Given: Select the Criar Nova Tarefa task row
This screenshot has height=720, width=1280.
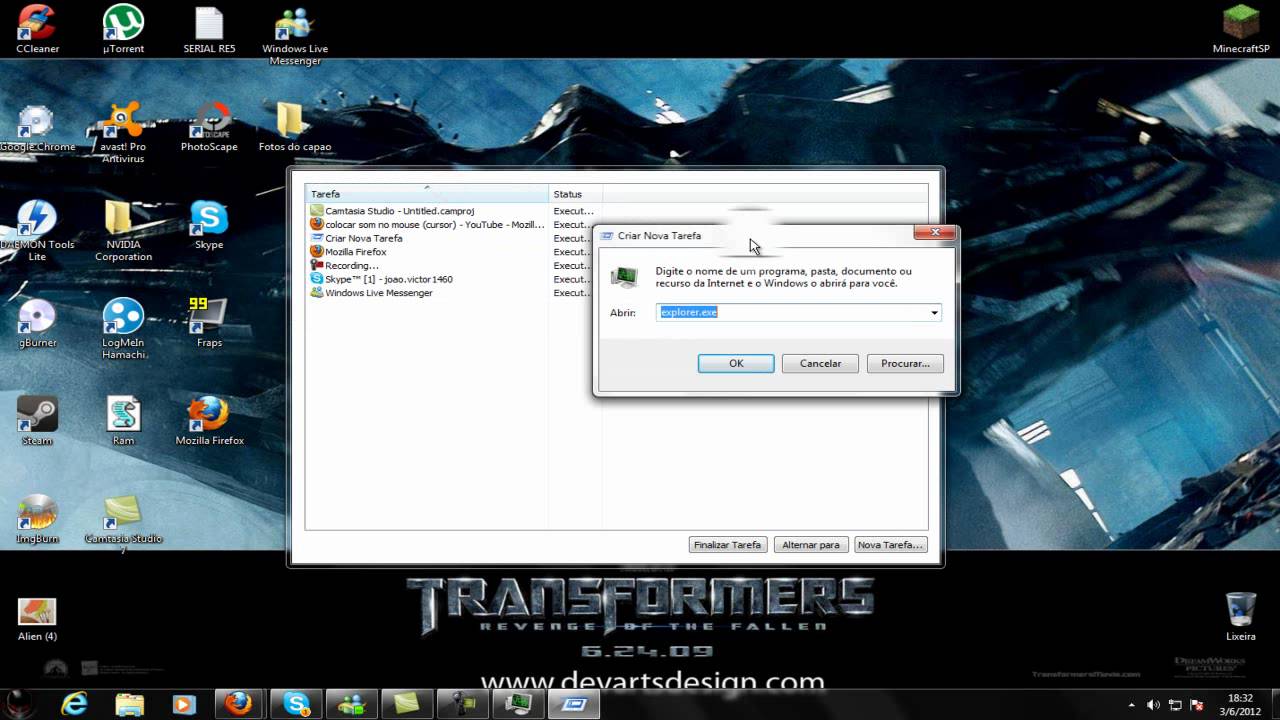Looking at the screenshot, I should tap(450, 239).
